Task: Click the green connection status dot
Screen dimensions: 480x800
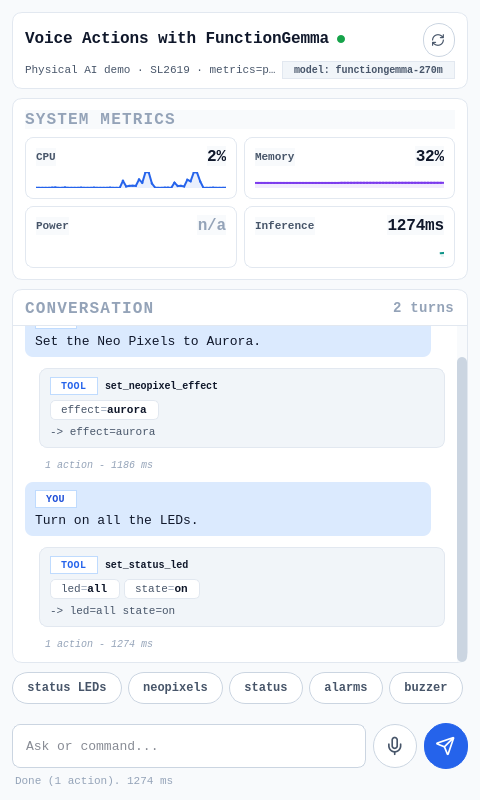Action: click(x=341, y=39)
